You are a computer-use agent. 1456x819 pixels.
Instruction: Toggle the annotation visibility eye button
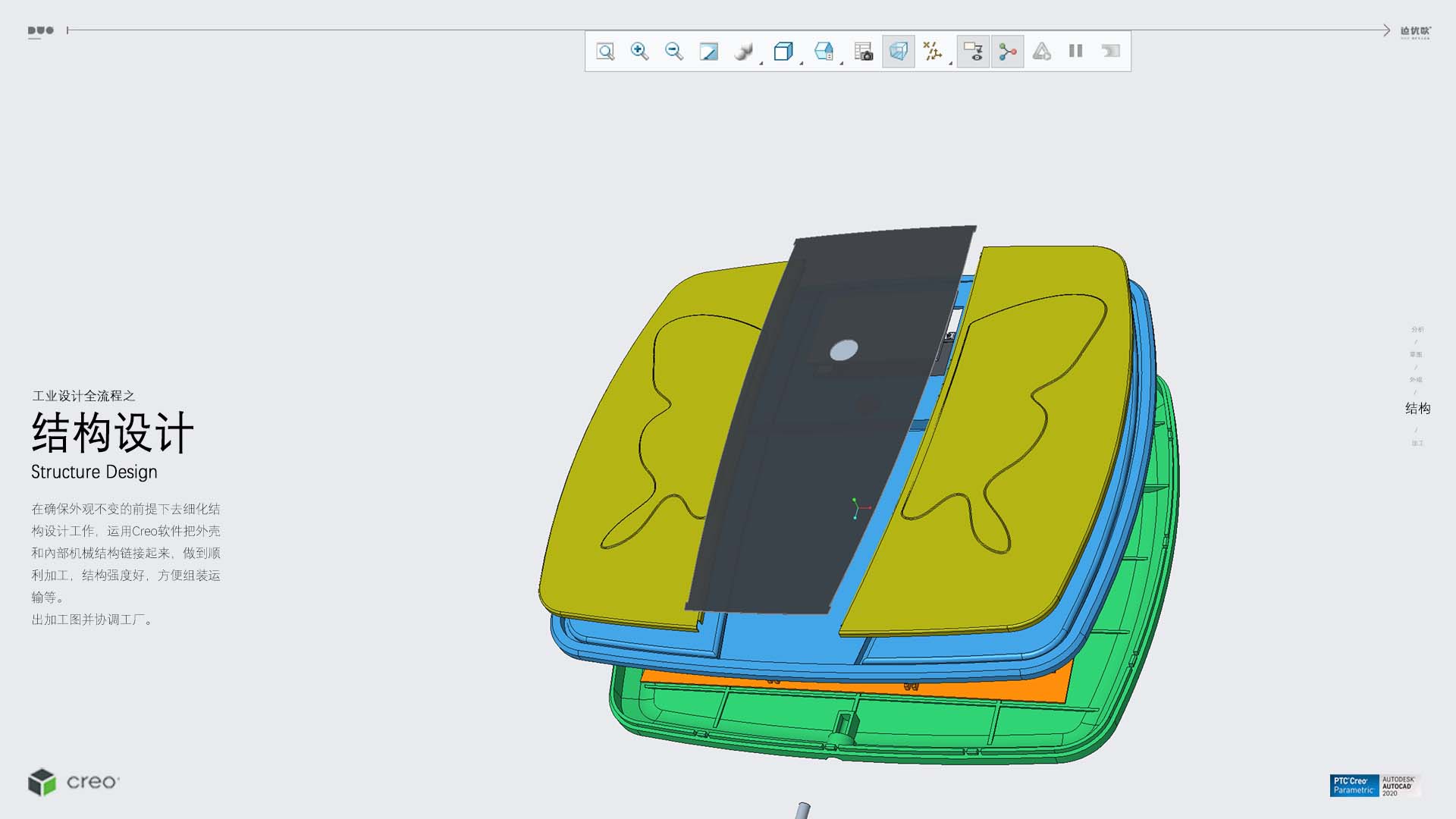tap(973, 52)
